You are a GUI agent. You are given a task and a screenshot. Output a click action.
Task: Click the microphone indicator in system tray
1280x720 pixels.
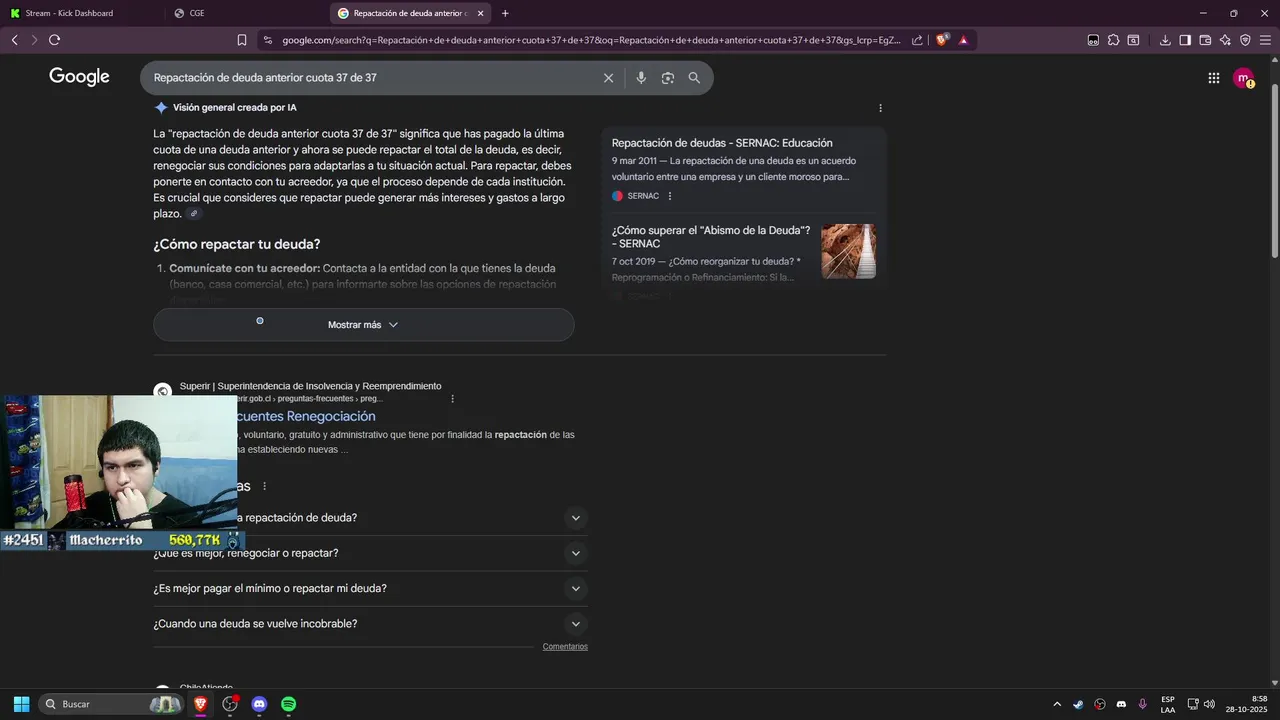(x=1142, y=704)
